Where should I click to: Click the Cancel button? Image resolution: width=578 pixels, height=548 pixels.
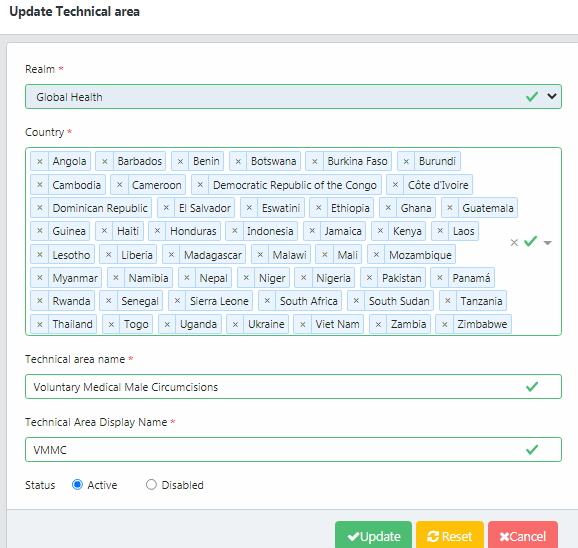coord(523,536)
